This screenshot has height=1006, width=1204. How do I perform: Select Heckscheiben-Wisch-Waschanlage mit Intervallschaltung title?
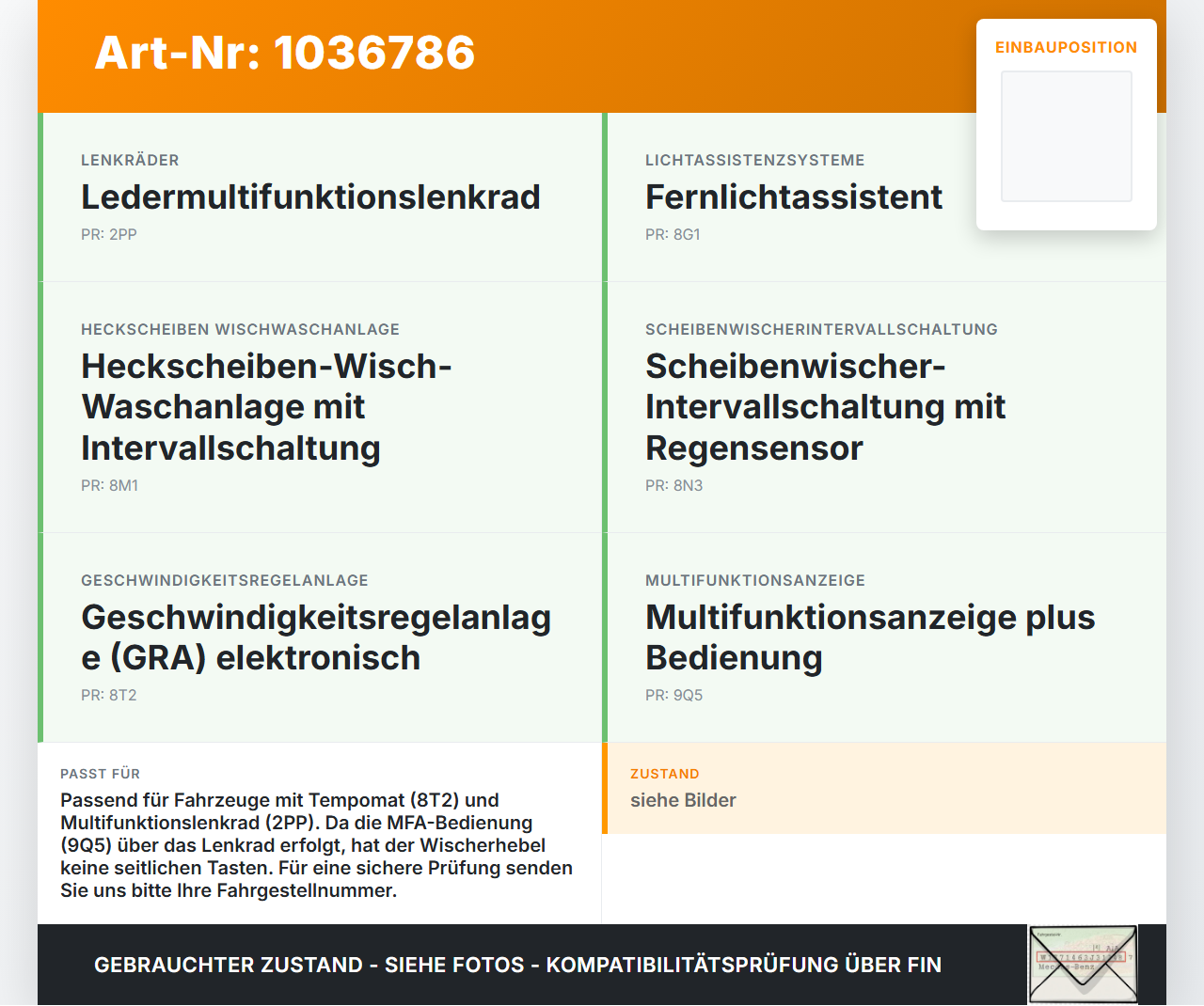click(x=266, y=407)
